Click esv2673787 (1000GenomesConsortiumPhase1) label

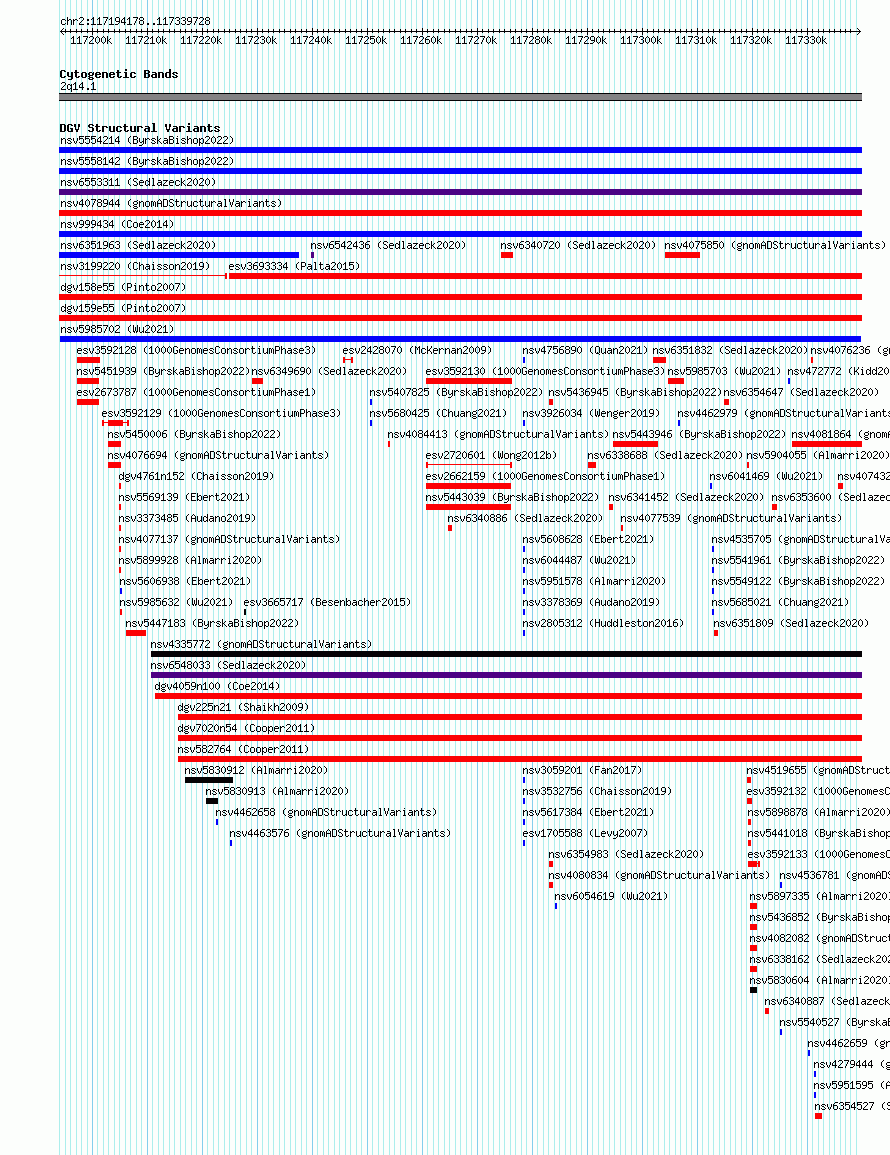pyautogui.click(x=197, y=393)
